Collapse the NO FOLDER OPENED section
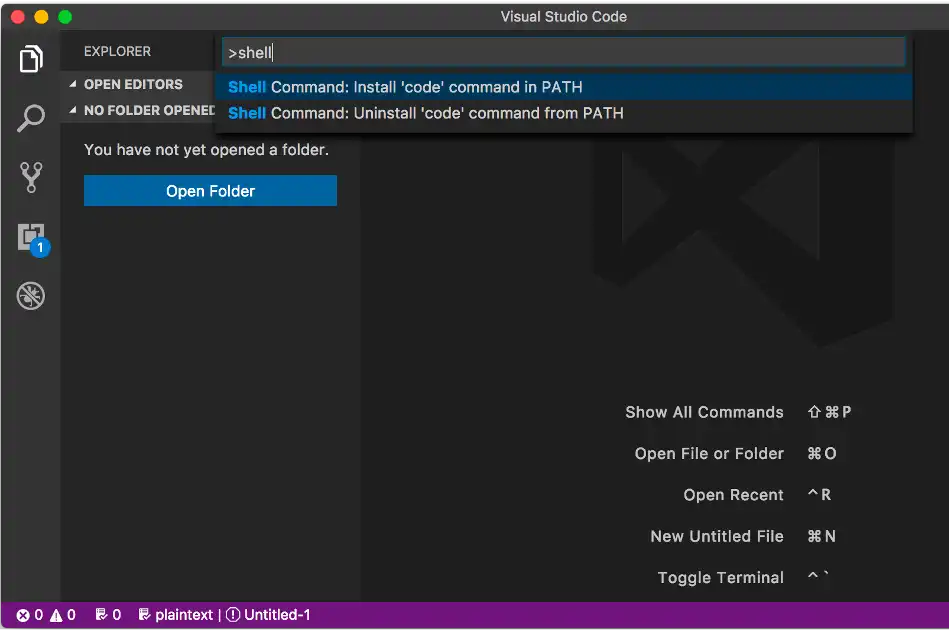 click(142, 110)
